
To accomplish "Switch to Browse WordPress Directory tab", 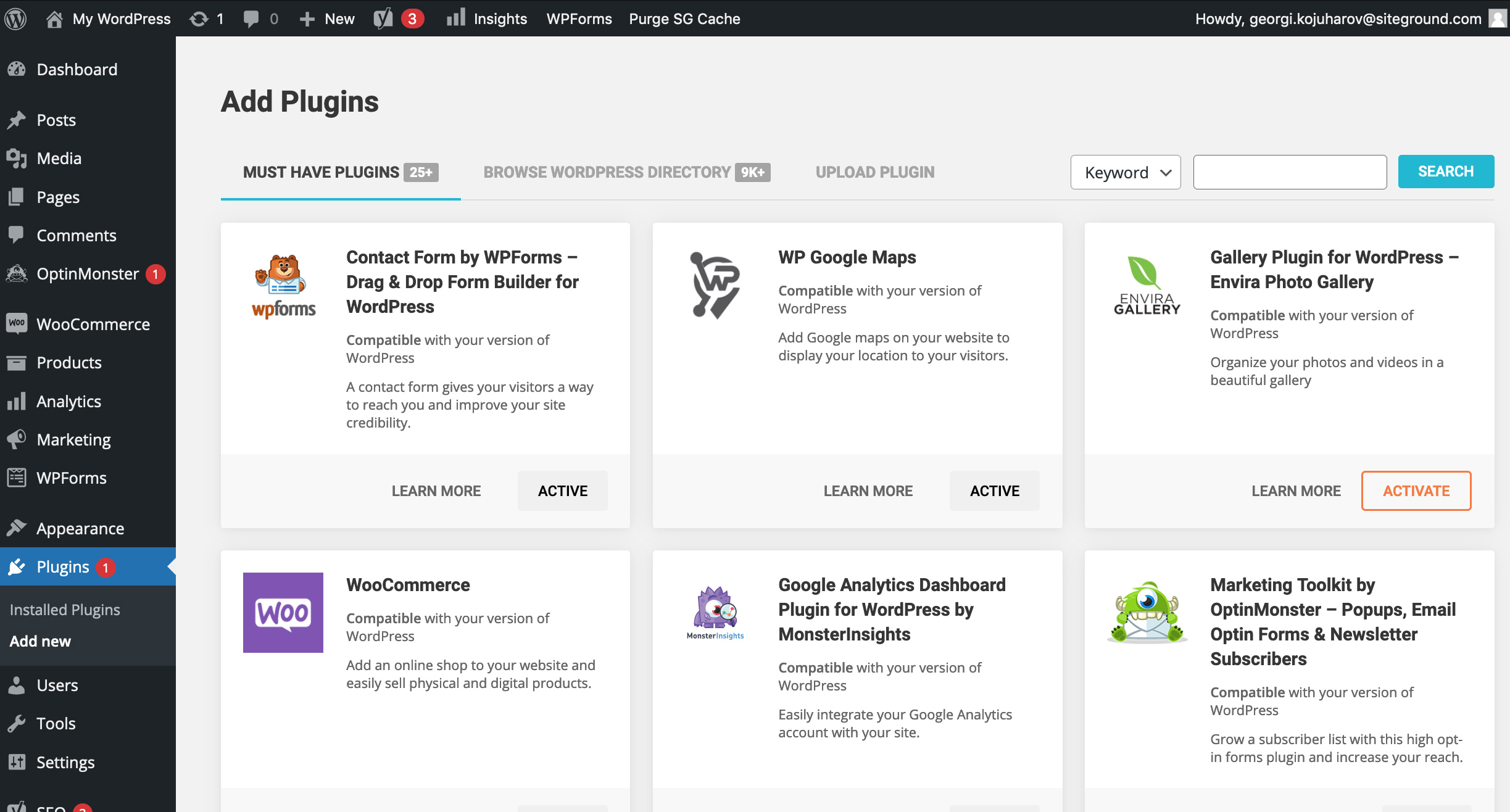I will click(x=627, y=172).
